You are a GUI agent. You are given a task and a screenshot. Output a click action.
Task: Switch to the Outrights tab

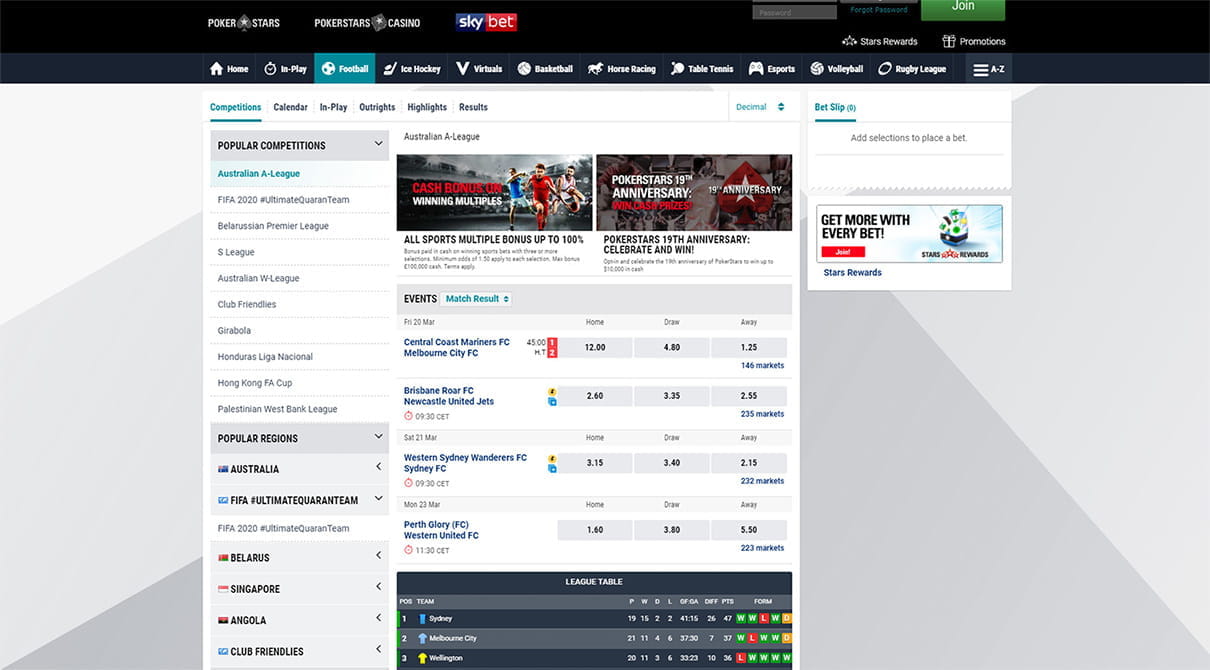[377, 107]
